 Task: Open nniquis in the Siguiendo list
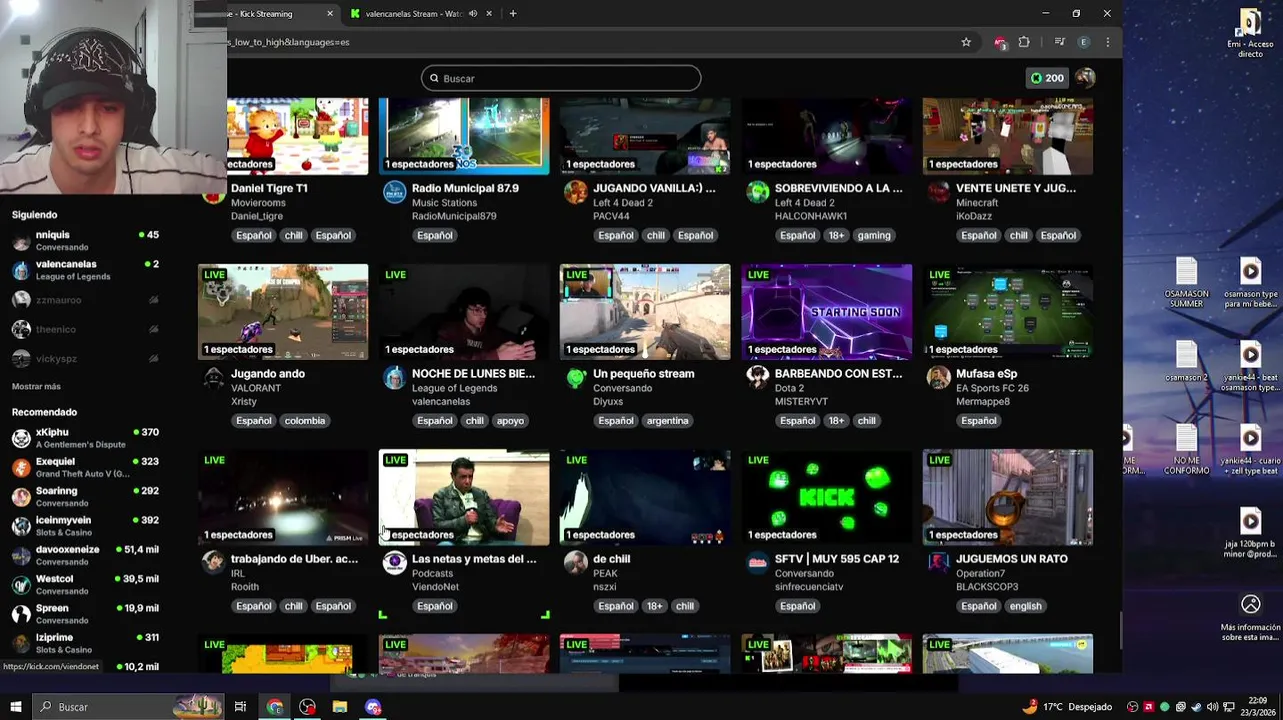tap(86, 240)
